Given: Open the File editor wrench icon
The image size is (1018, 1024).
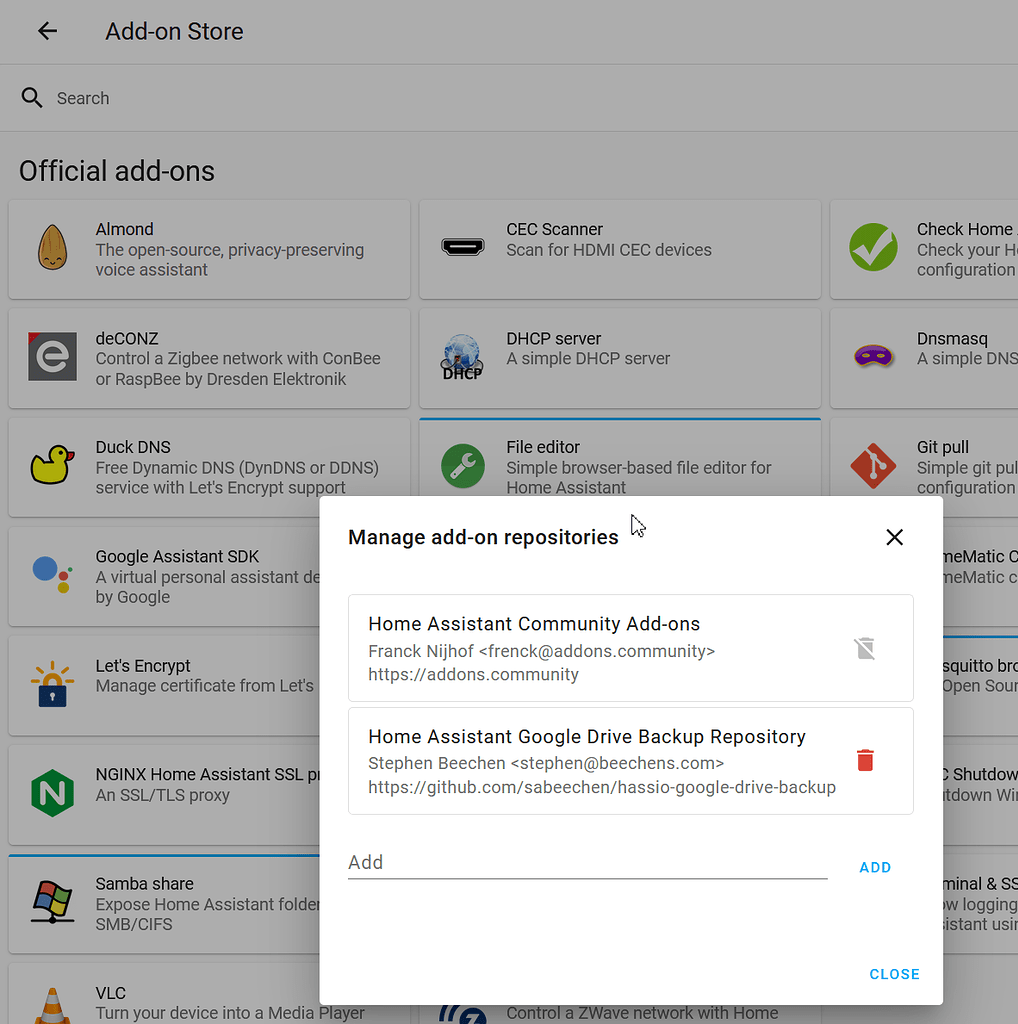Looking at the screenshot, I should 462,466.
